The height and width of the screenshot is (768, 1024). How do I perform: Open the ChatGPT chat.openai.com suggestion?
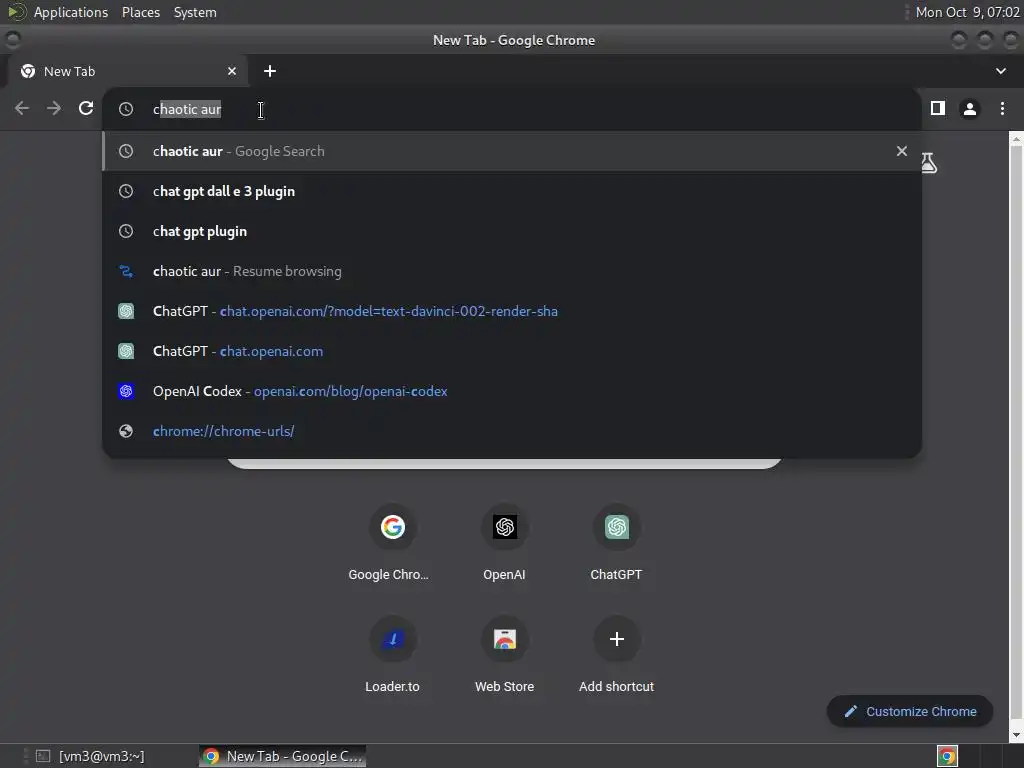tap(512, 351)
